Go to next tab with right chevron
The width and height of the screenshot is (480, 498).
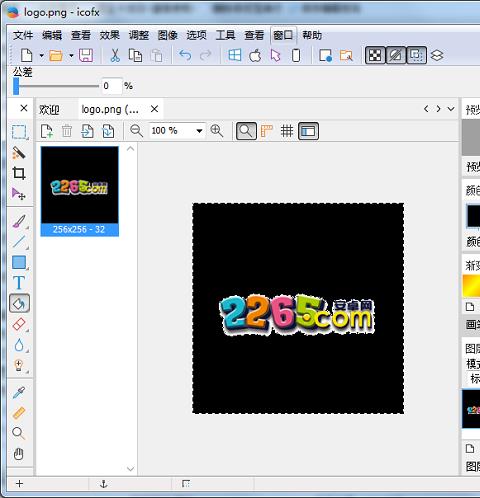pos(438,109)
